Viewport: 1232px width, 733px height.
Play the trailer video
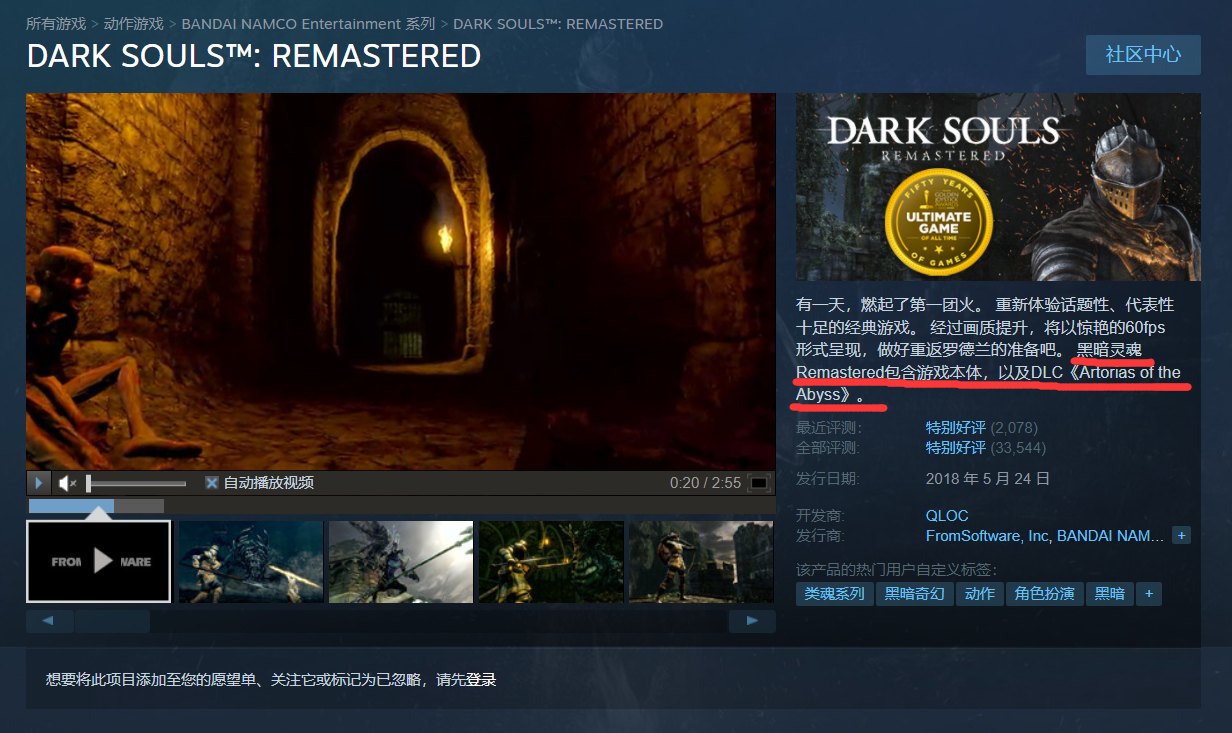click(x=38, y=483)
